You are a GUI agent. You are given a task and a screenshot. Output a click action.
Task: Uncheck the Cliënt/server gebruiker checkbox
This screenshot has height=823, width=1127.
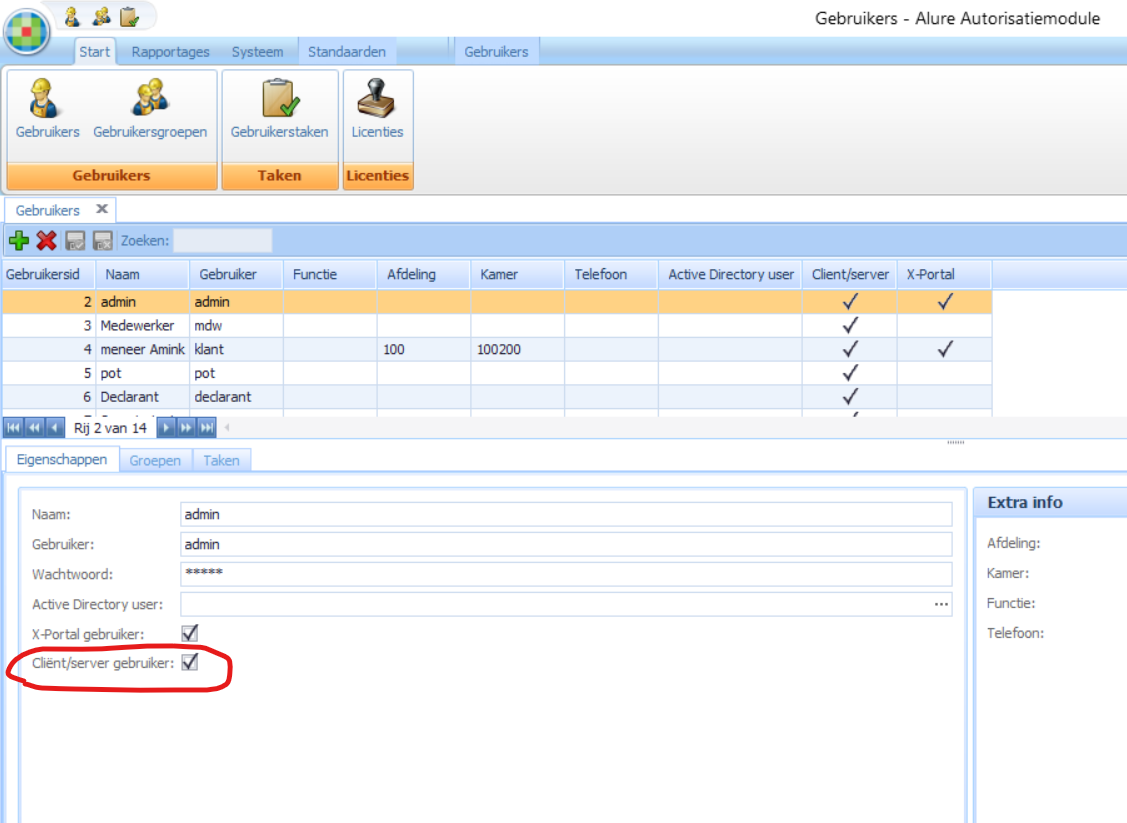pos(189,663)
